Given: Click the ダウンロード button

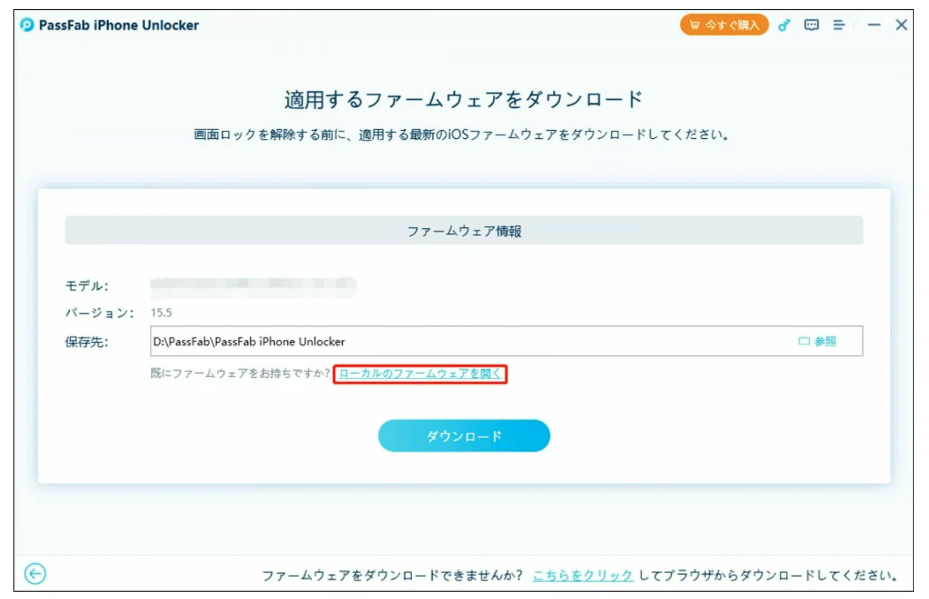Looking at the screenshot, I should [464, 436].
